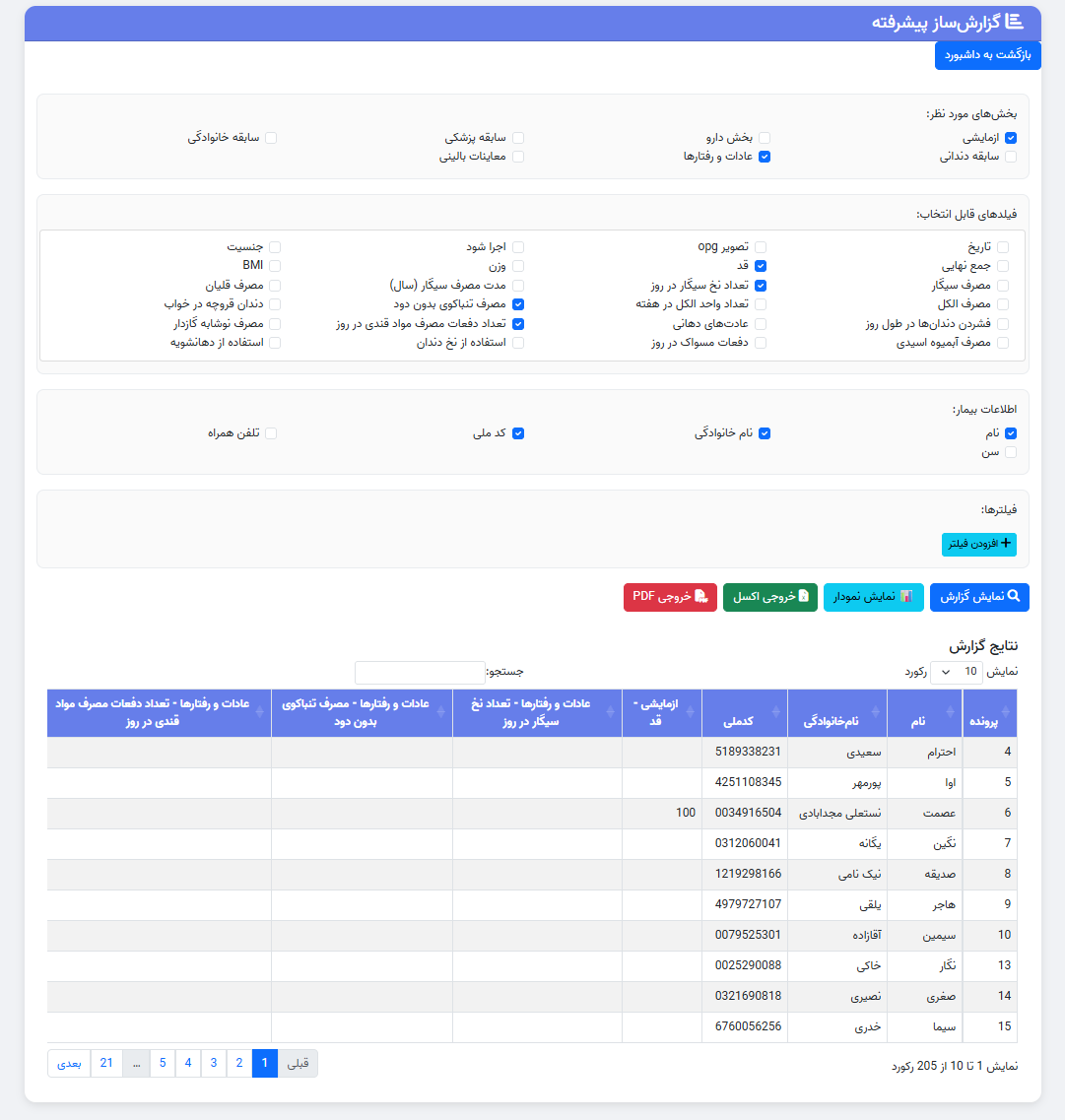Select current page 1 in pagination
Screen dimensions: 1065x1120
tap(265, 1063)
